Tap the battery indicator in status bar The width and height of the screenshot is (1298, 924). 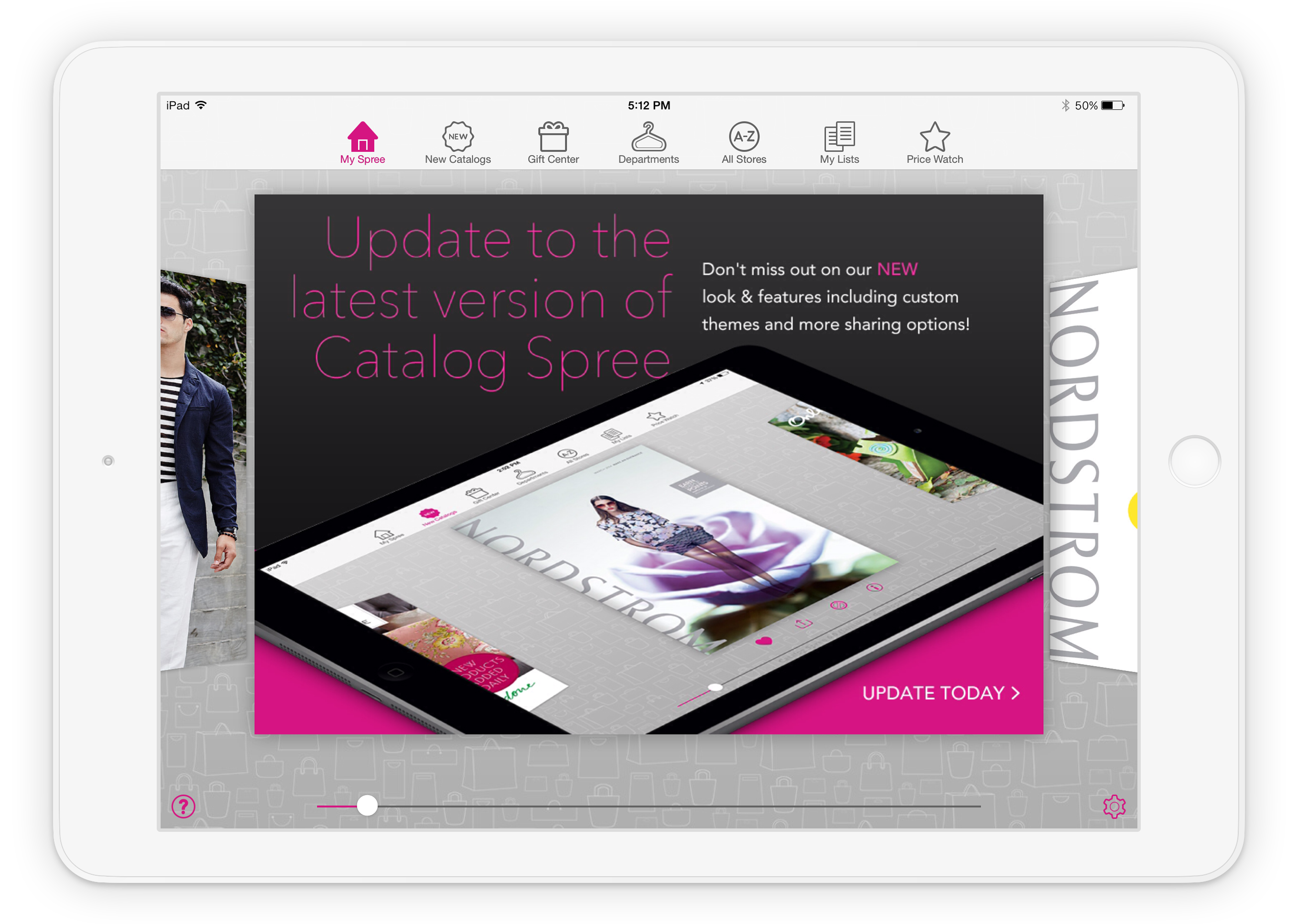(1112, 105)
